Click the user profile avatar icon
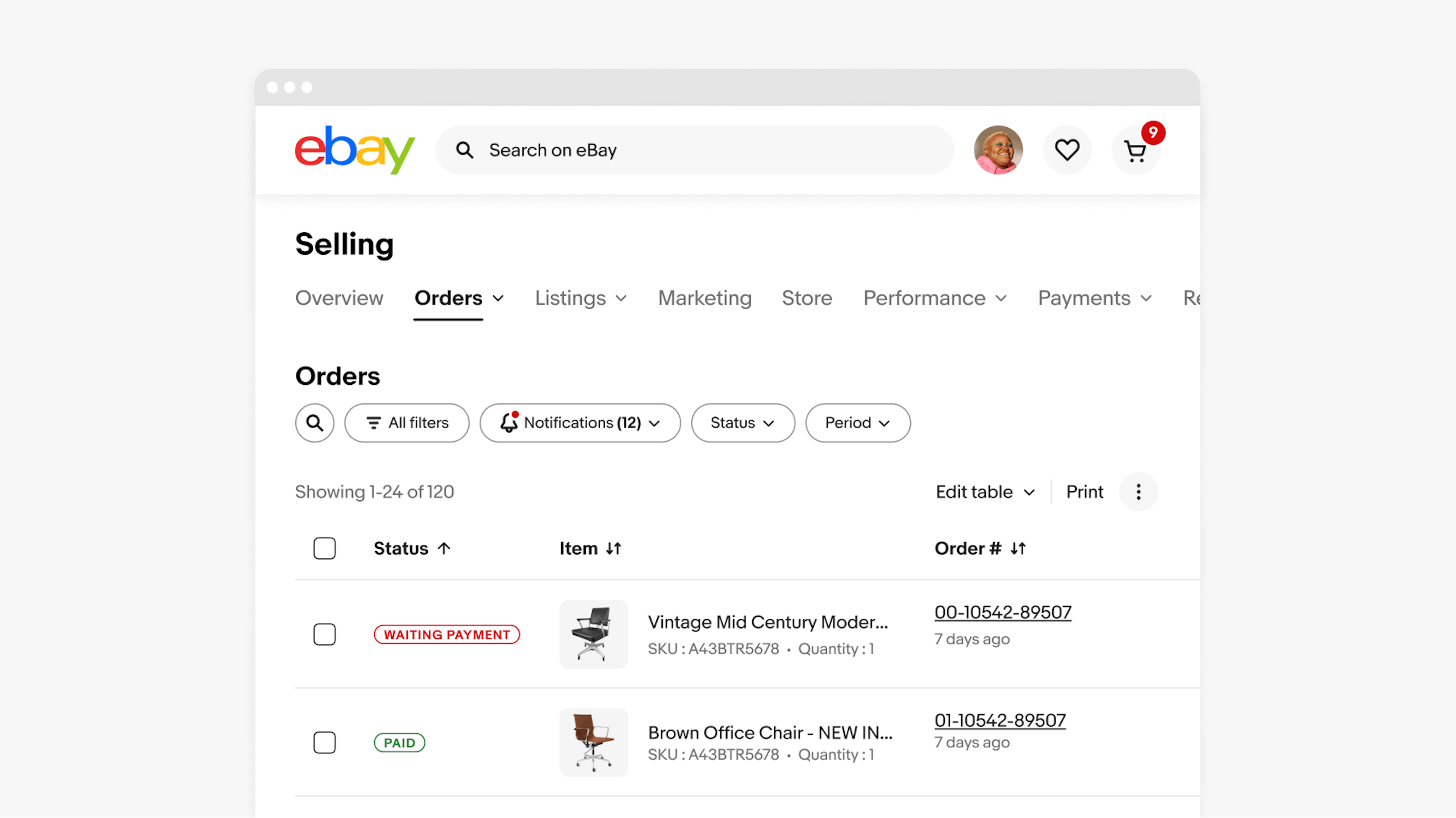The image size is (1456, 818). click(998, 150)
